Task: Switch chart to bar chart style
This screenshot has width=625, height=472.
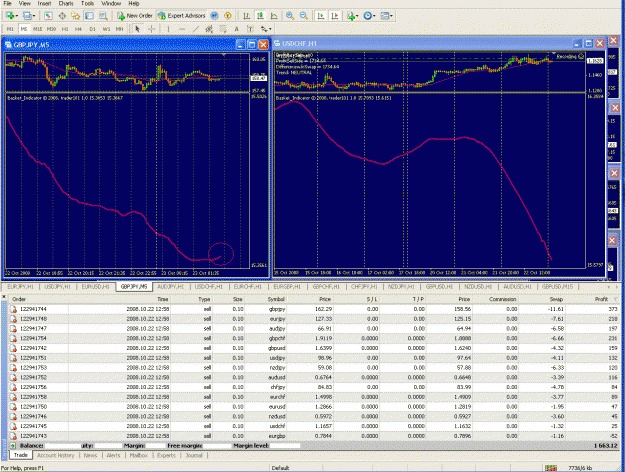Action: point(247,16)
